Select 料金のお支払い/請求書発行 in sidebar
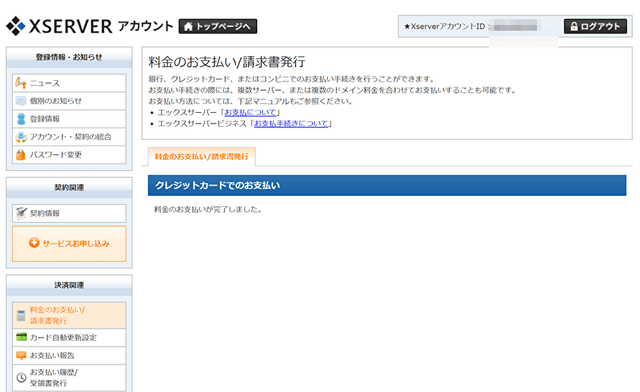Viewport: 640px width, 392px height. click(x=69, y=315)
